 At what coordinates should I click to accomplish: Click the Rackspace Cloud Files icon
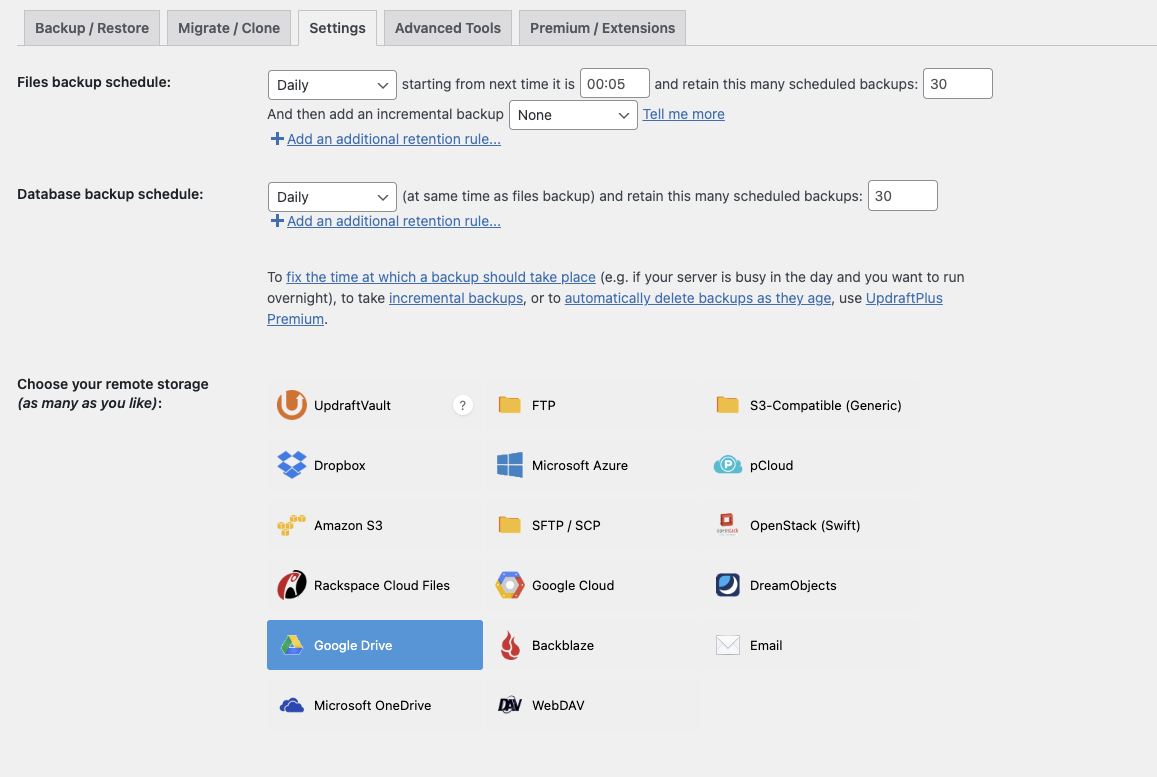291,585
